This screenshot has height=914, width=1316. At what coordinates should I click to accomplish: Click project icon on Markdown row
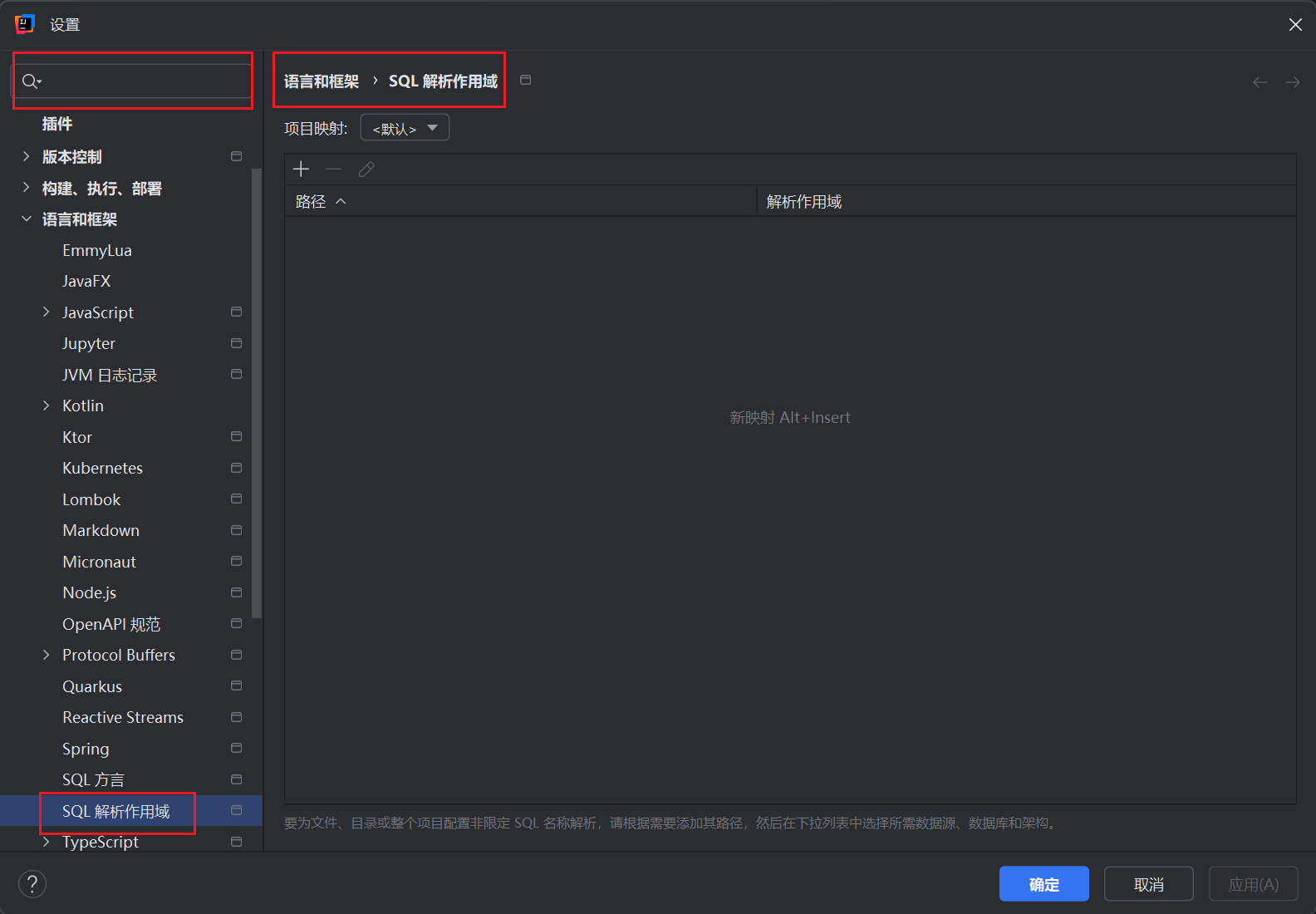[x=237, y=530]
